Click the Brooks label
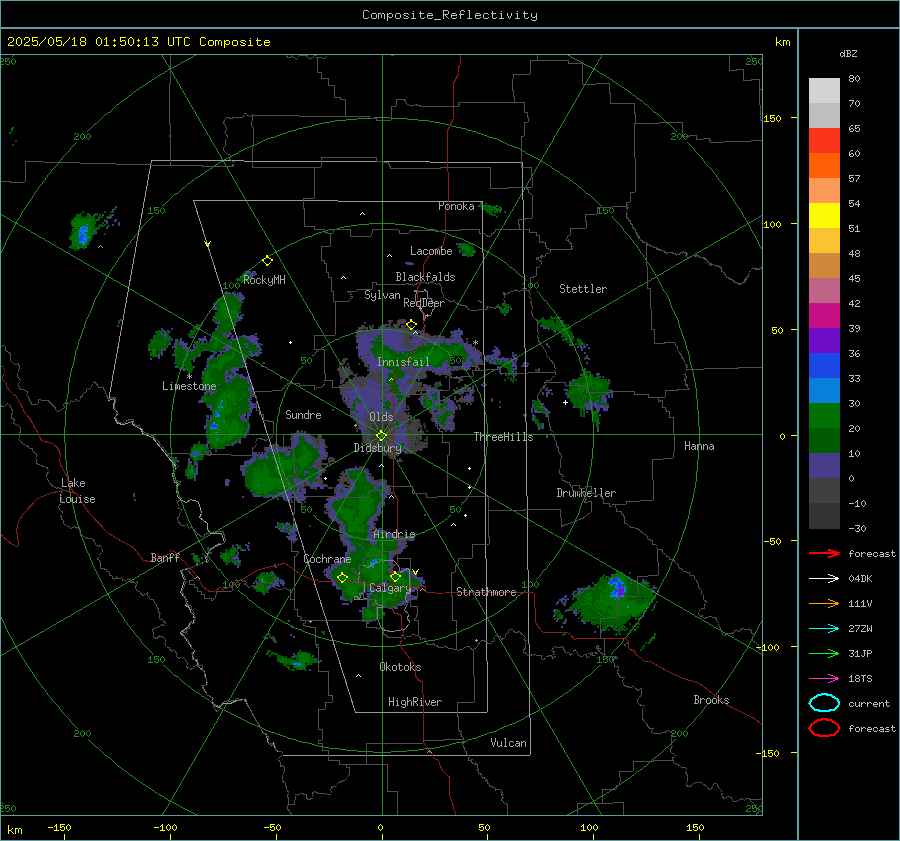Viewport: 900px width, 841px height. pos(711,700)
